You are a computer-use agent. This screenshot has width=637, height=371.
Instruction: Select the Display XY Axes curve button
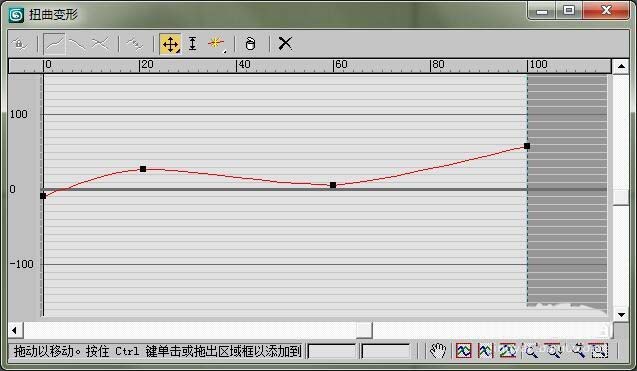pos(100,43)
